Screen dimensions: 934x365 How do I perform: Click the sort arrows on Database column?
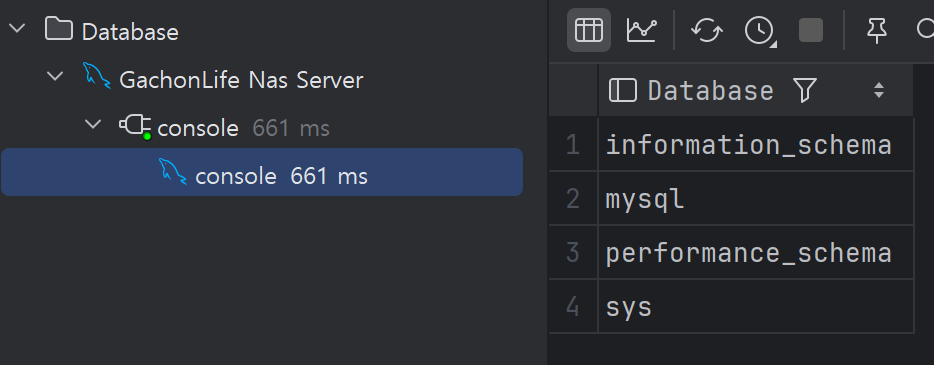[879, 91]
